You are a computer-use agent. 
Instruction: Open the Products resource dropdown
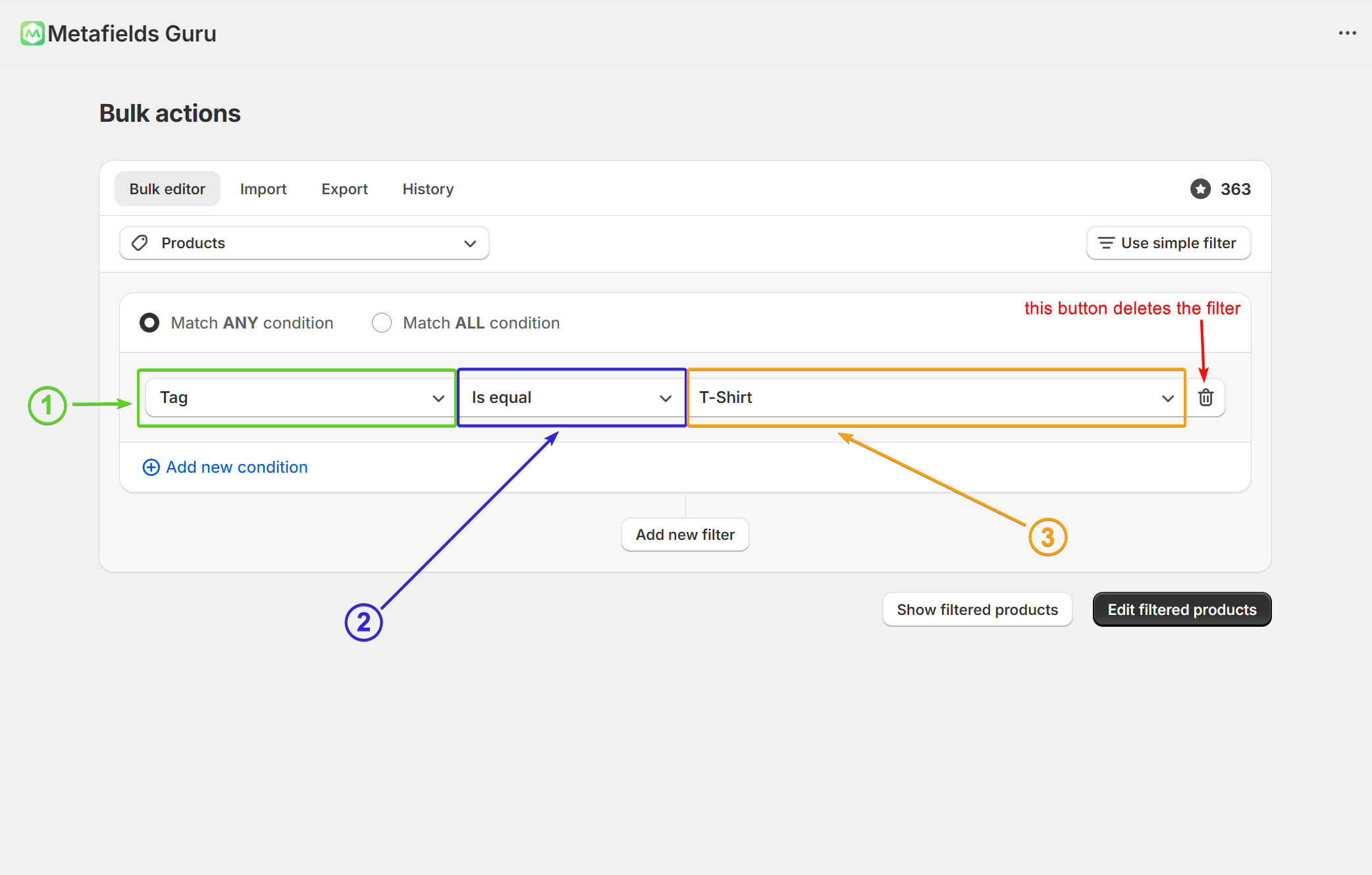click(304, 244)
